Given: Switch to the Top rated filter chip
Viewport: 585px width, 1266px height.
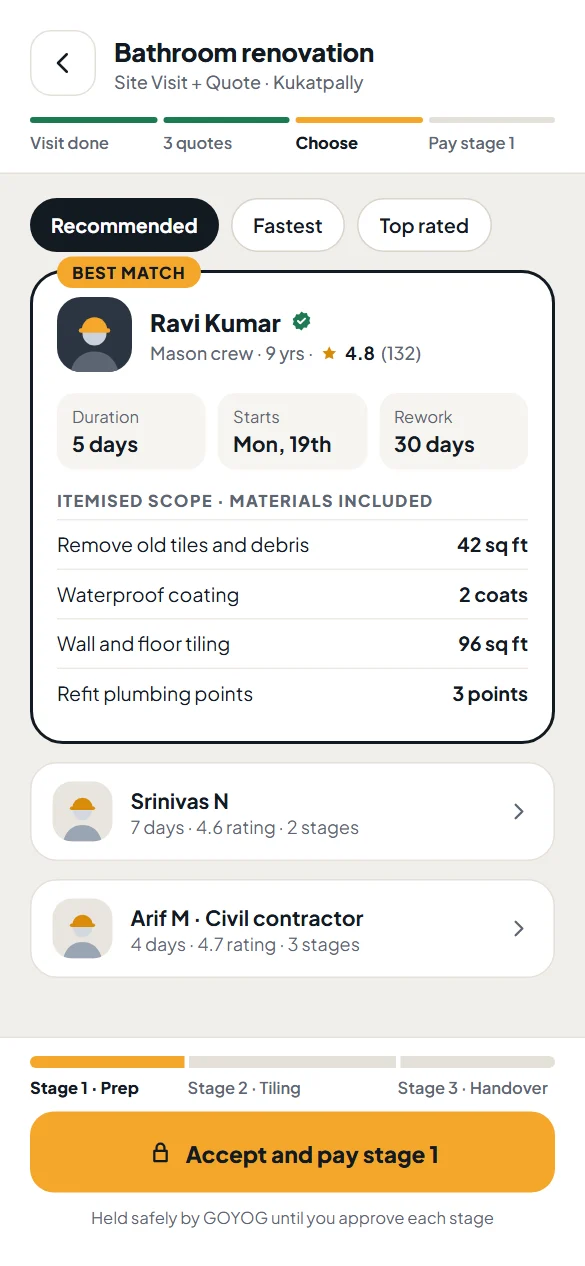Looking at the screenshot, I should coord(424,226).
